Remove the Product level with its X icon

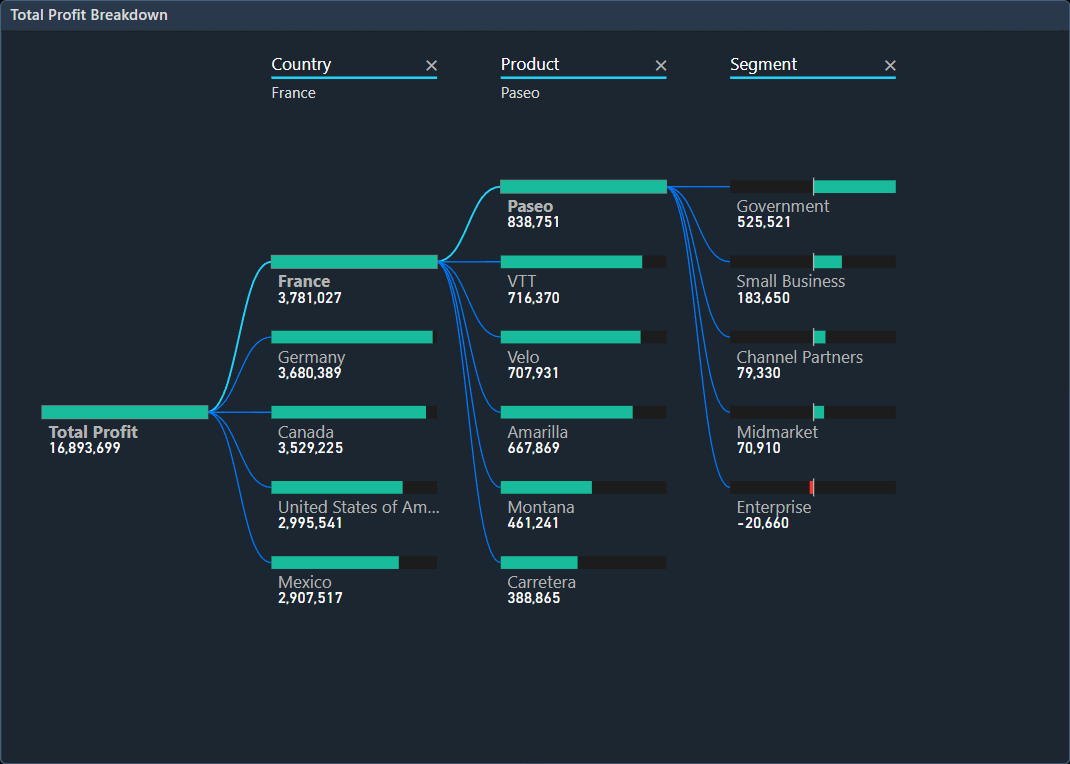tap(660, 66)
